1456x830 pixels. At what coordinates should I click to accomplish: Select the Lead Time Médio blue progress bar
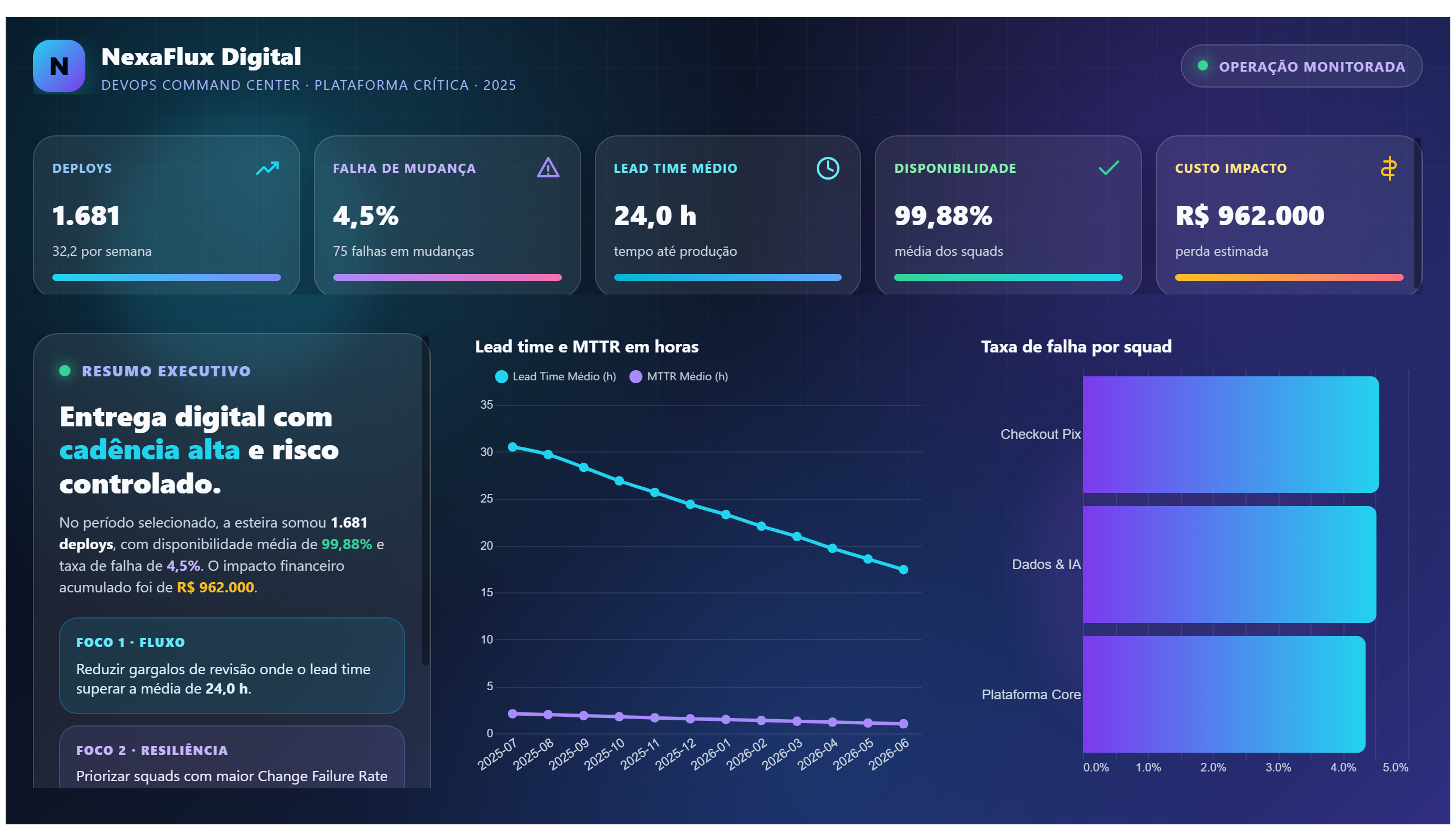pyautogui.click(x=727, y=277)
